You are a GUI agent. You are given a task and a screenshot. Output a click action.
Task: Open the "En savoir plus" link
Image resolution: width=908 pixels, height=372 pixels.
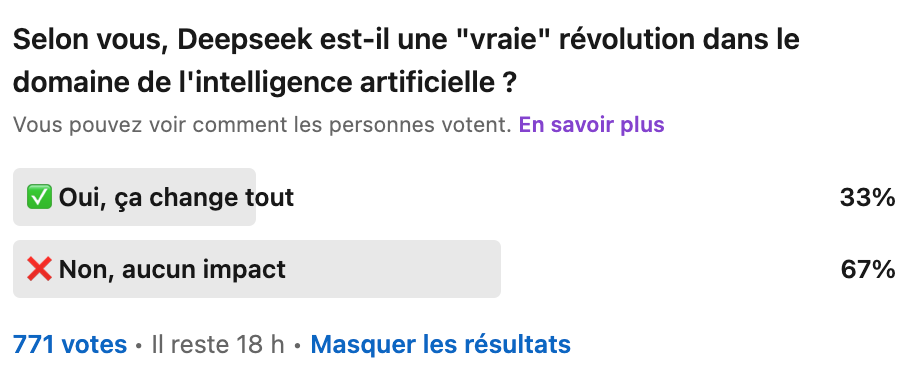coord(591,125)
